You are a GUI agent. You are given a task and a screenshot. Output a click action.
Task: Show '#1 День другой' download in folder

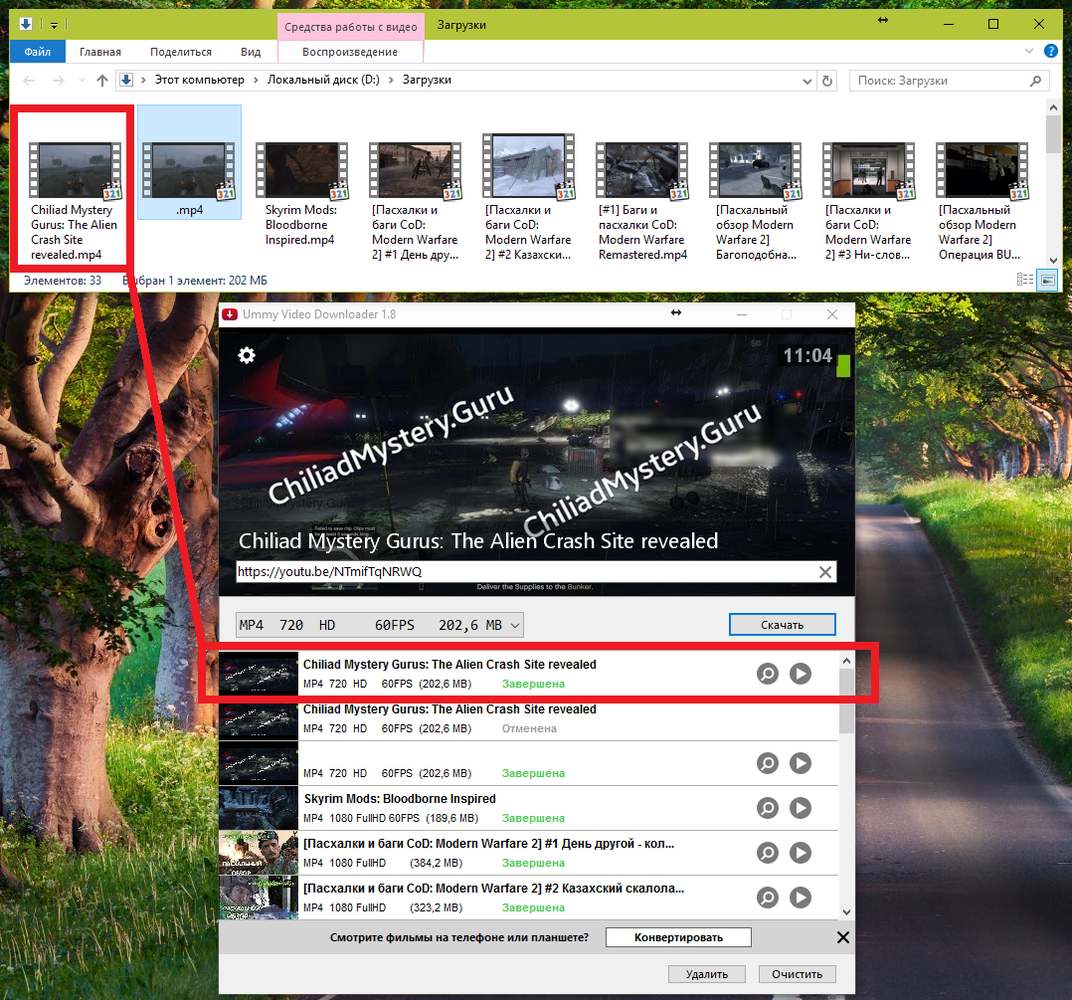(x=768, y=852)
